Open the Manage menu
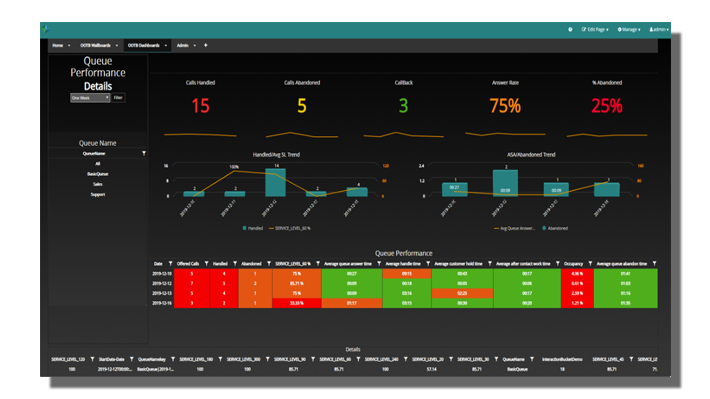This screenshot has height=399, width=710. (x=629, y=29)
